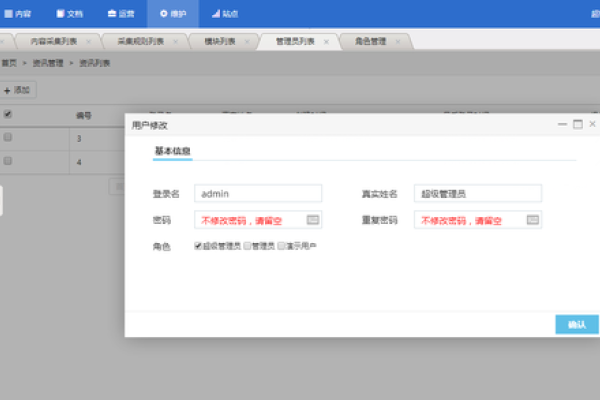
Task: Click the 用户修改 dialog title
Action: coord(150,126)
